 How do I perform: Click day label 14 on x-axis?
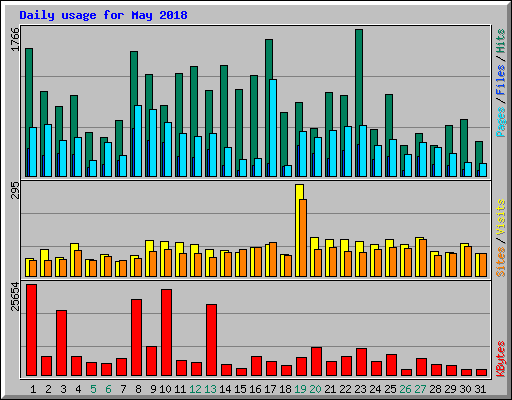tap(225, 389)
